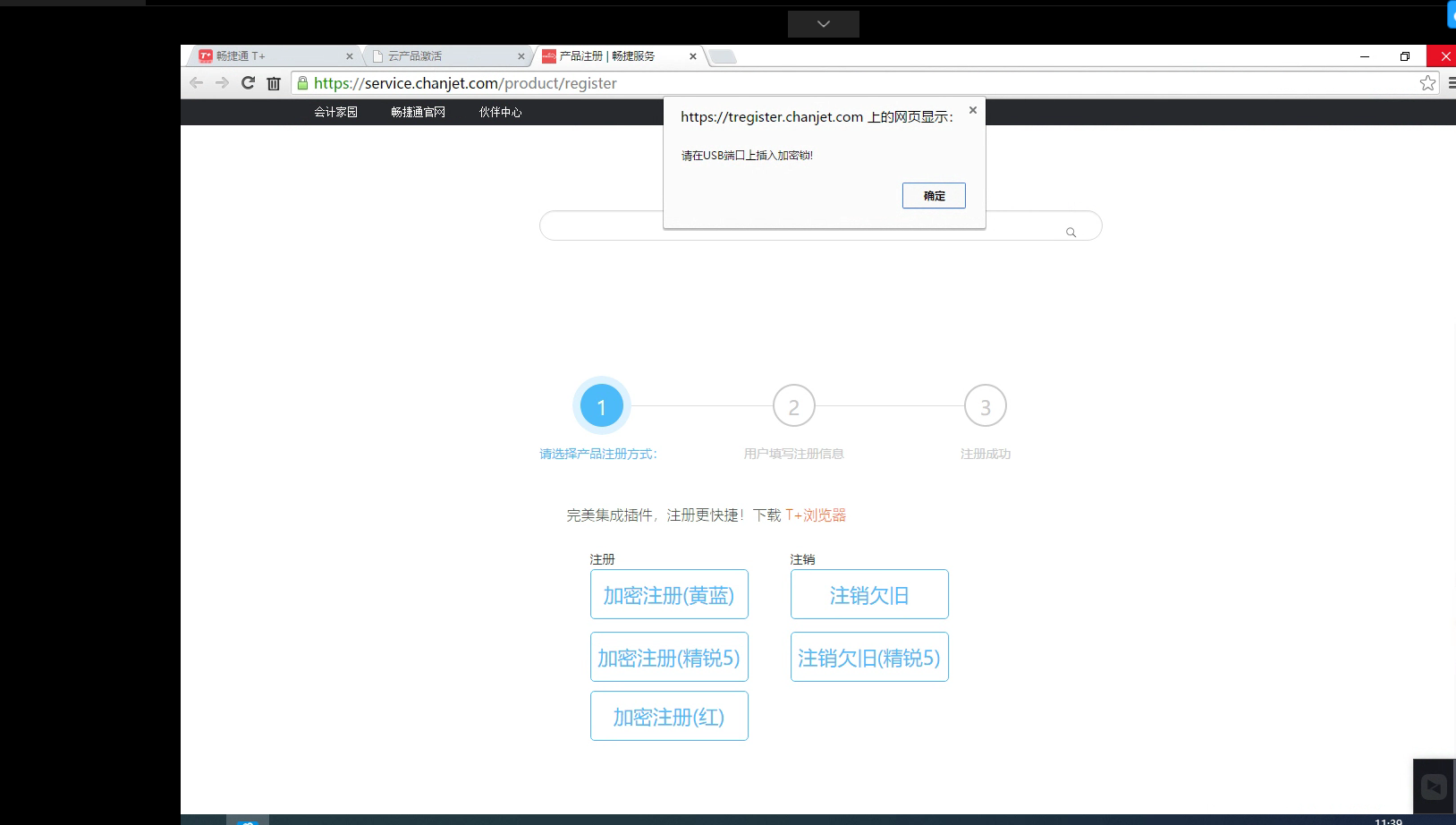Click the 注销欠旧 button

pos(869,594)
